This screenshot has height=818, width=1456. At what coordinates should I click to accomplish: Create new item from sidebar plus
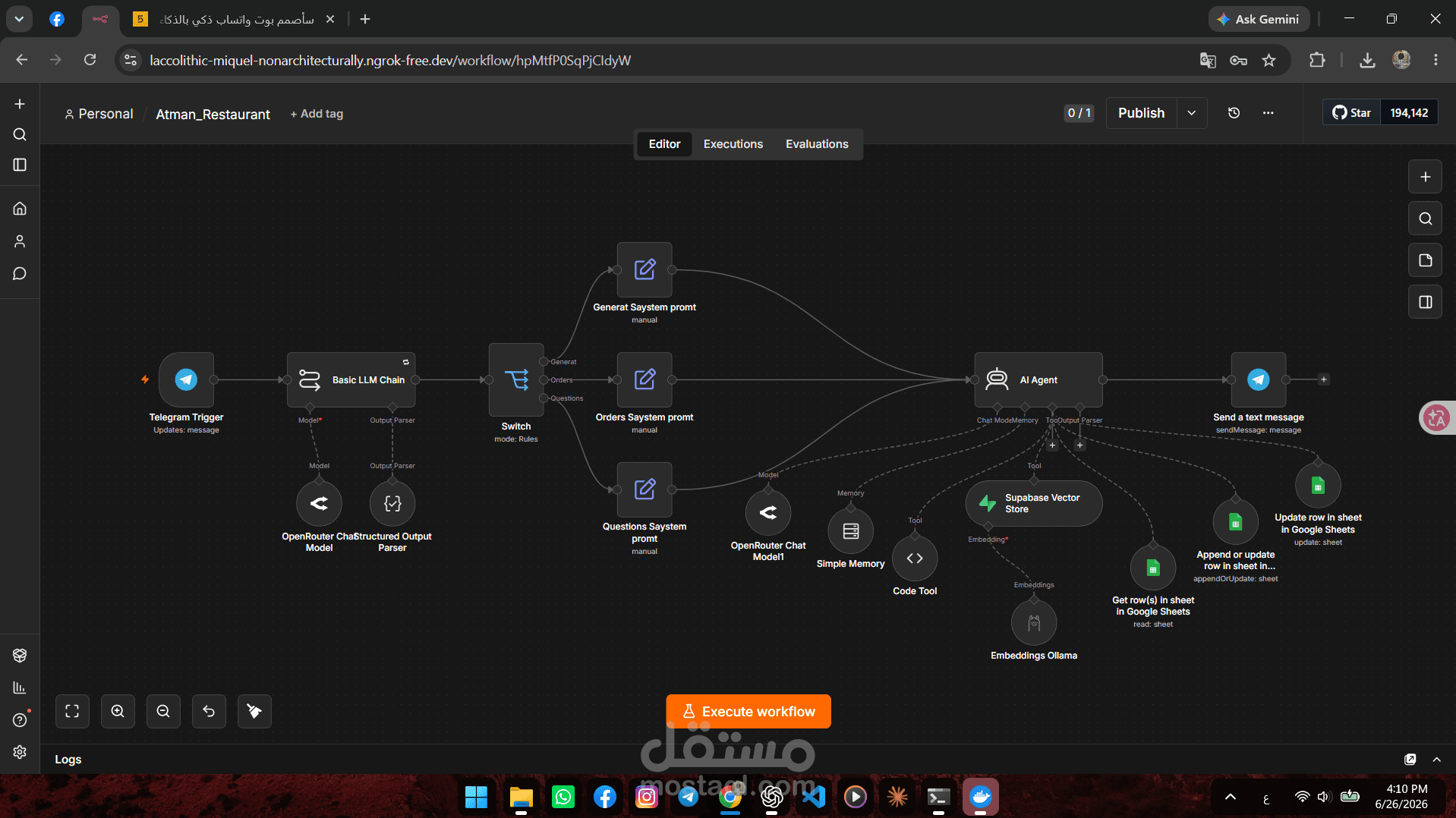point(20,104)
